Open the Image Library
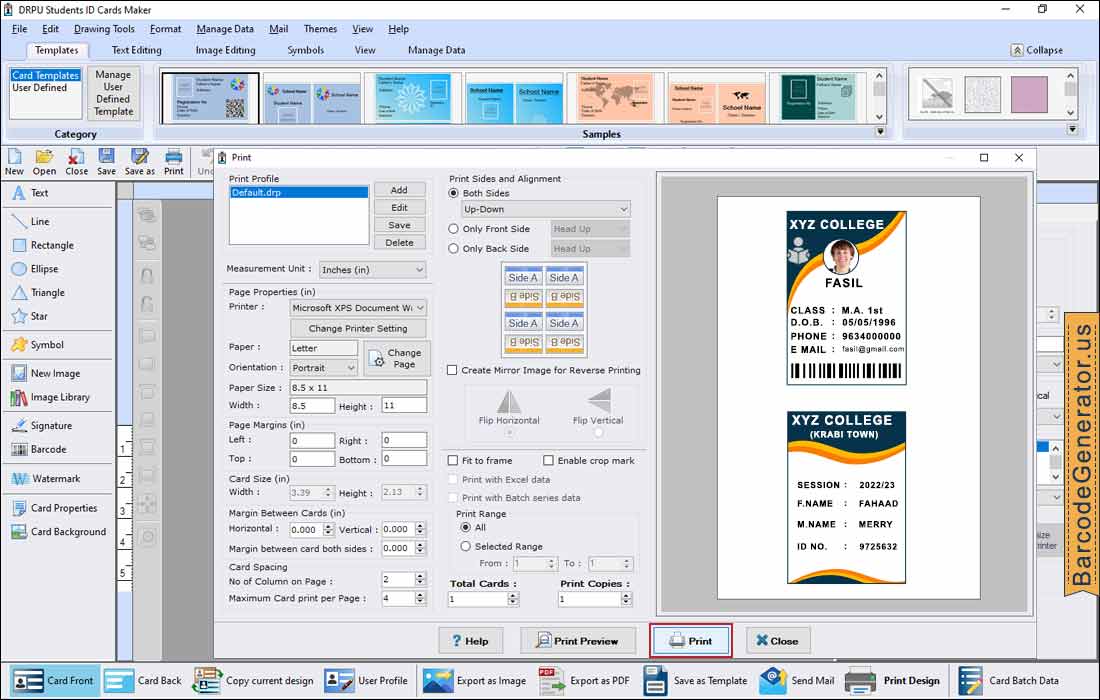Viewport: 1100px width, 700px height. click(x=50, y=398)
